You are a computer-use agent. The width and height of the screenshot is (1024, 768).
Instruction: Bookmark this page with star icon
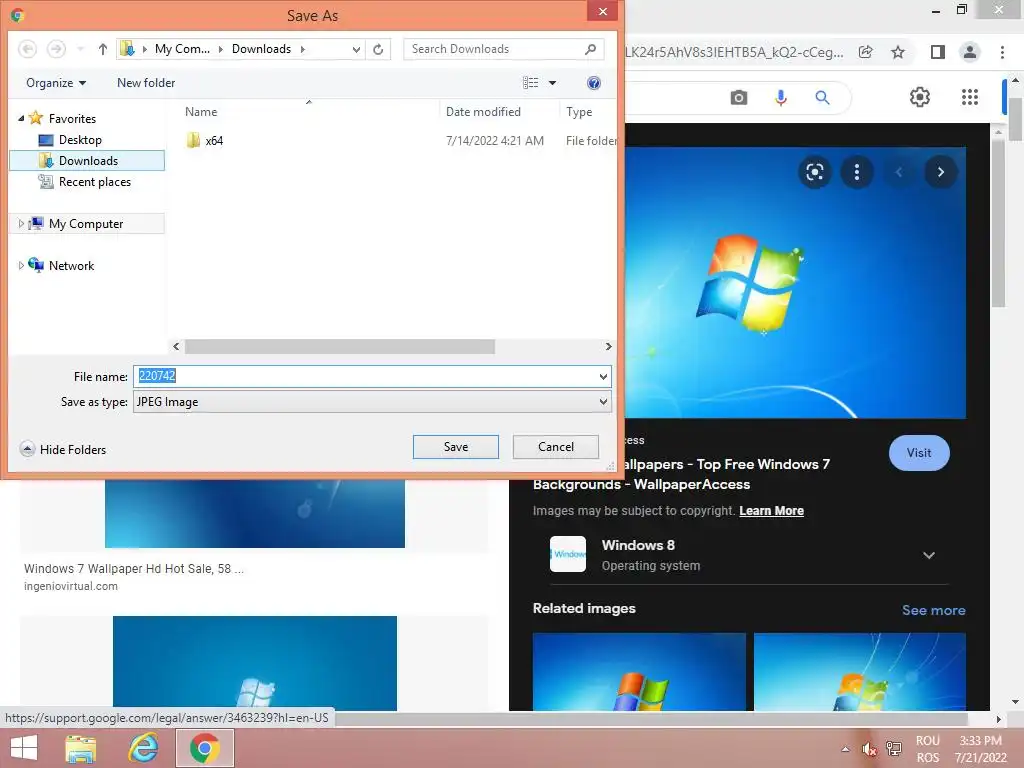pos(898,52)
